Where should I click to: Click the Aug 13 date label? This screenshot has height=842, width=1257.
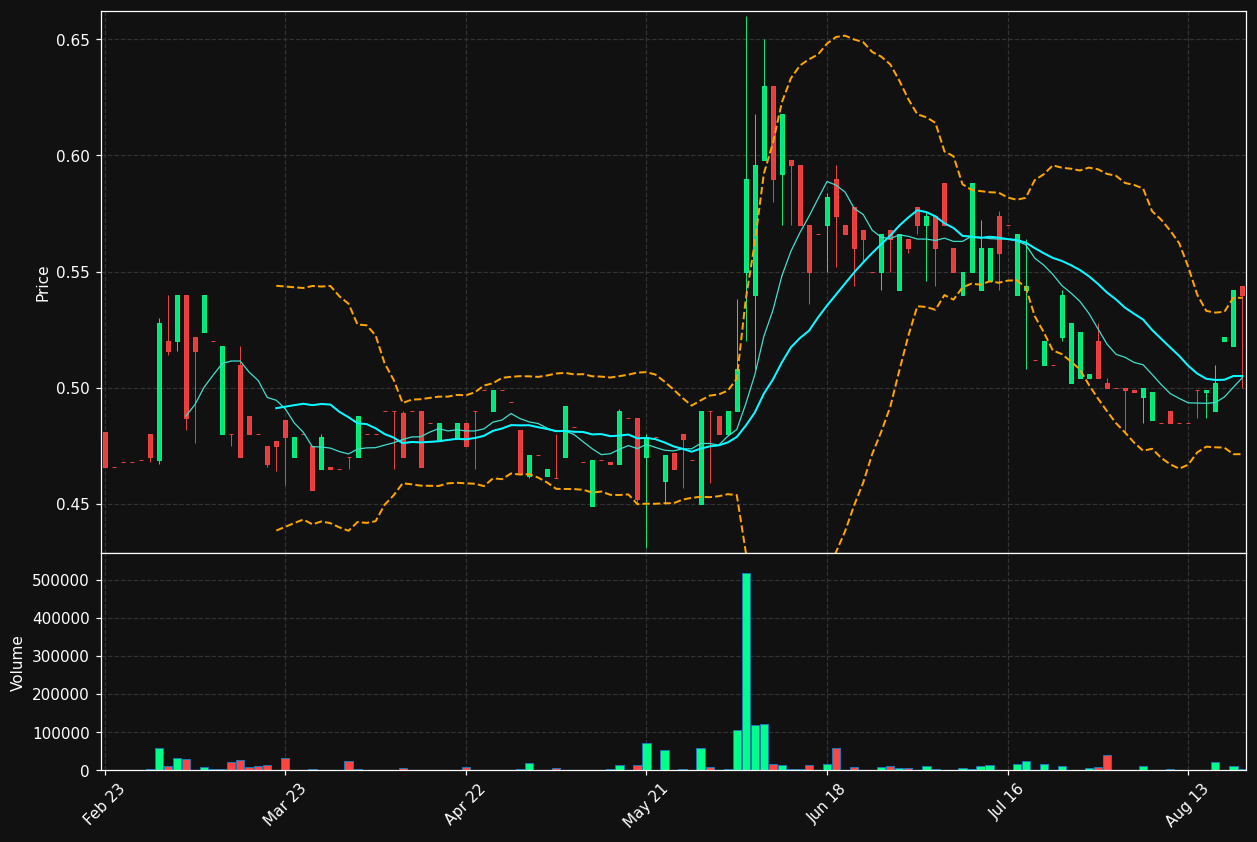1186,804
